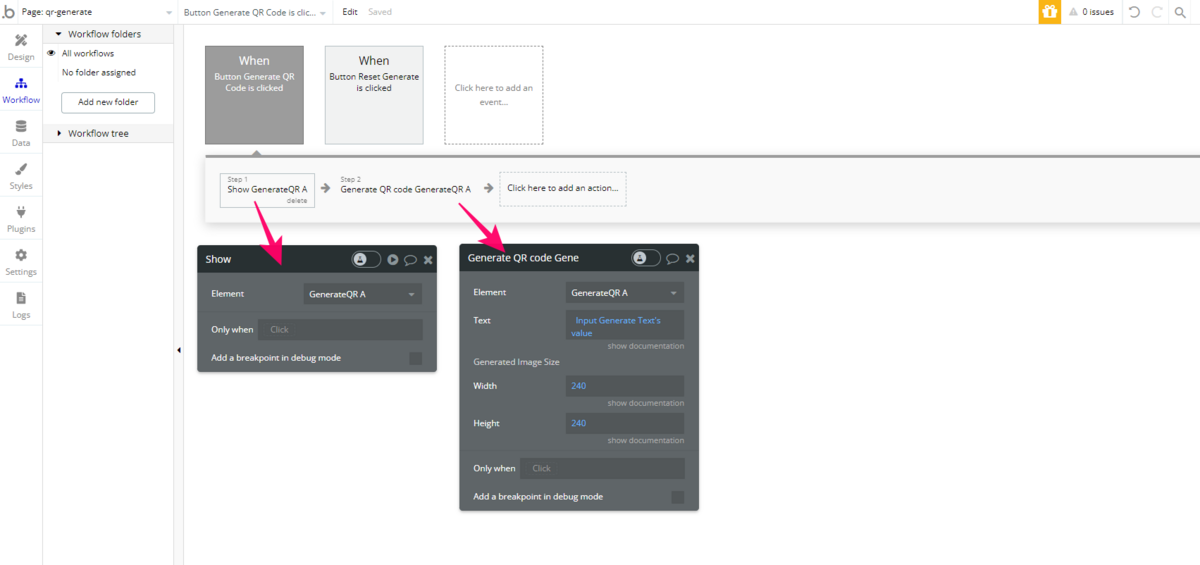Open the Button Generate QR Code workflow dropdown
Screen dimensions: 1200x565
click(255, 12)
